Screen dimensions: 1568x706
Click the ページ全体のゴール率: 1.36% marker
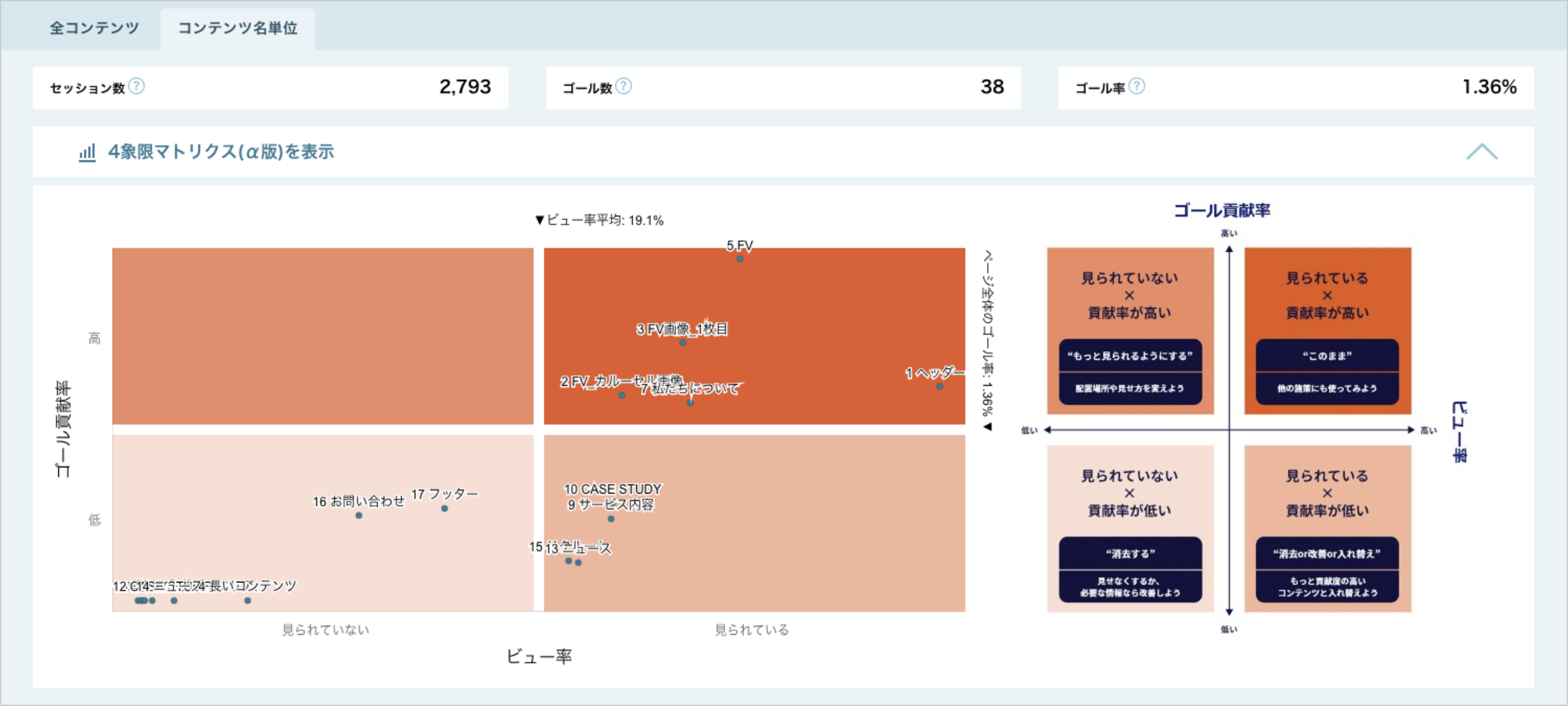click(x=988, y=341)
